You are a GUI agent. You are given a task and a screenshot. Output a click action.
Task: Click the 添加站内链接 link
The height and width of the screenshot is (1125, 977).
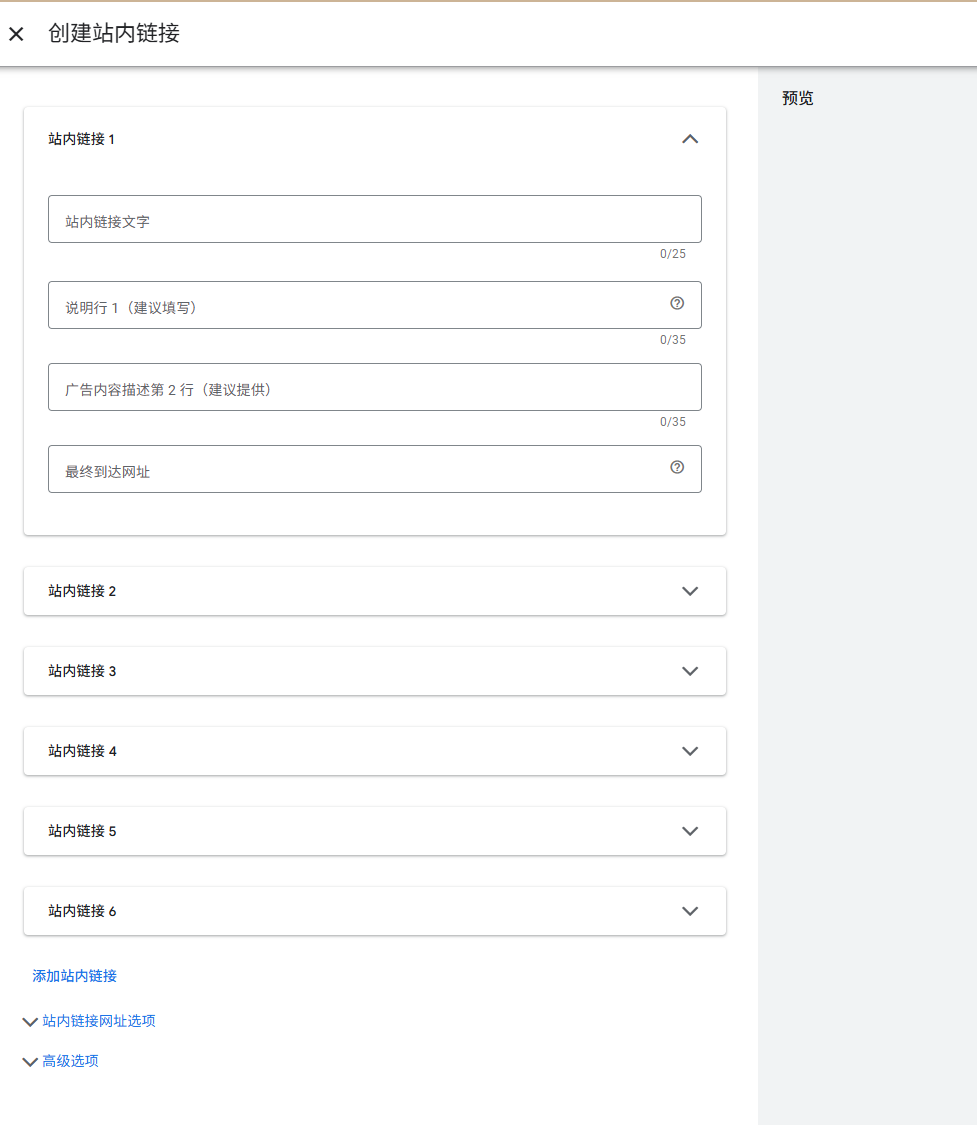click(75, 976)
